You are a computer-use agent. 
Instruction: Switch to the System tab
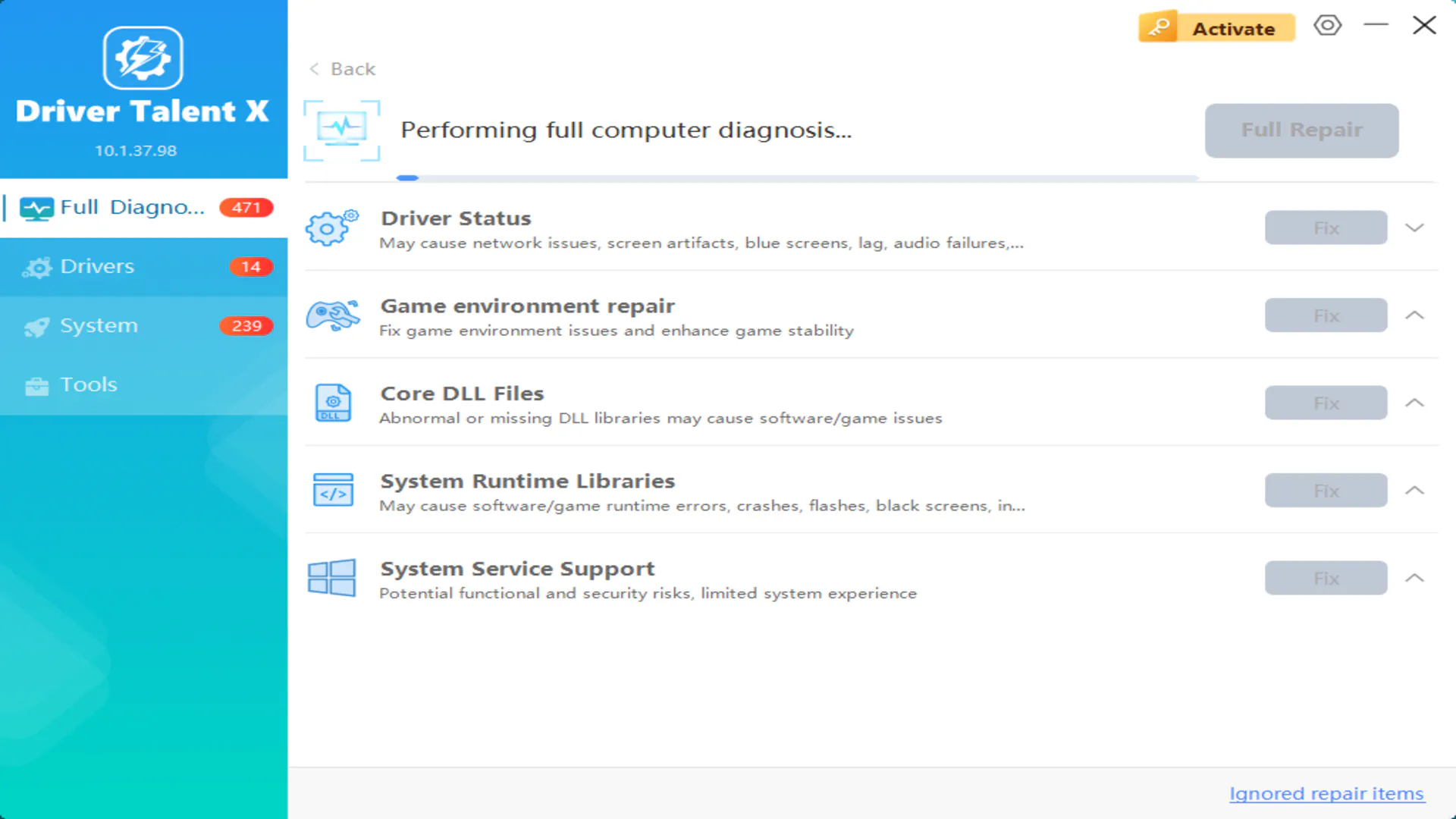144,326
